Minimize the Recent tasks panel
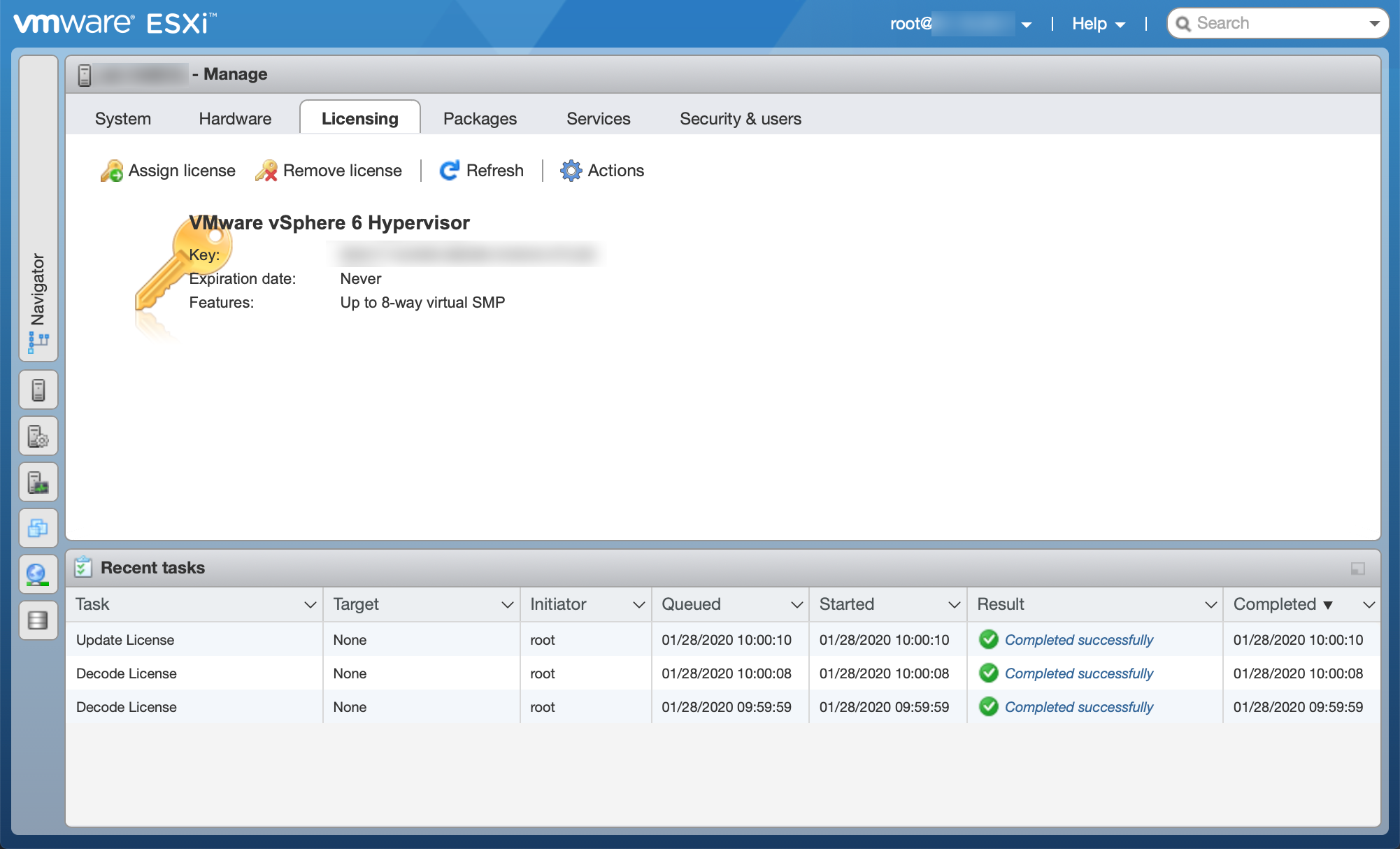Viewport: 1400px width, 849px height. (1357, 569)
